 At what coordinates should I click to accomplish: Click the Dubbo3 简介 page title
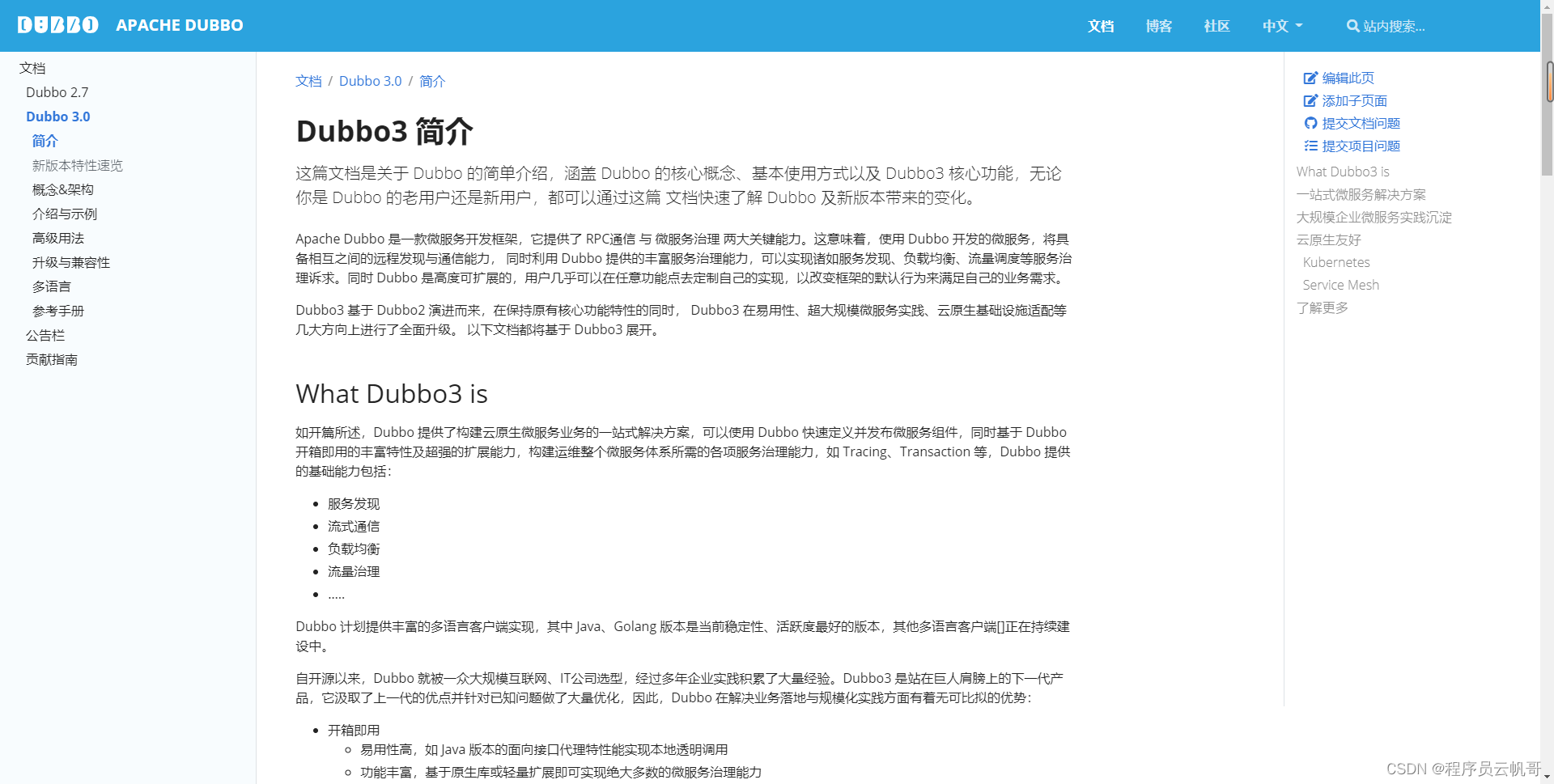(384, 131)
